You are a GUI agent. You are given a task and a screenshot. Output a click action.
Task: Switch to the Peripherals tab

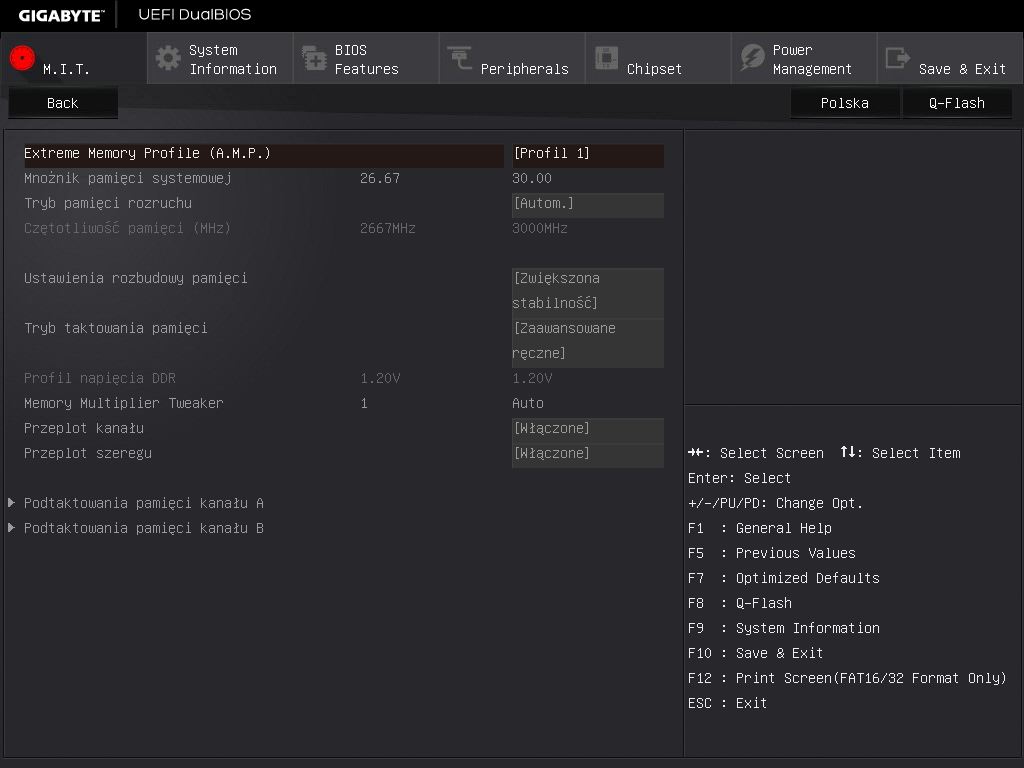pos(512,59)
